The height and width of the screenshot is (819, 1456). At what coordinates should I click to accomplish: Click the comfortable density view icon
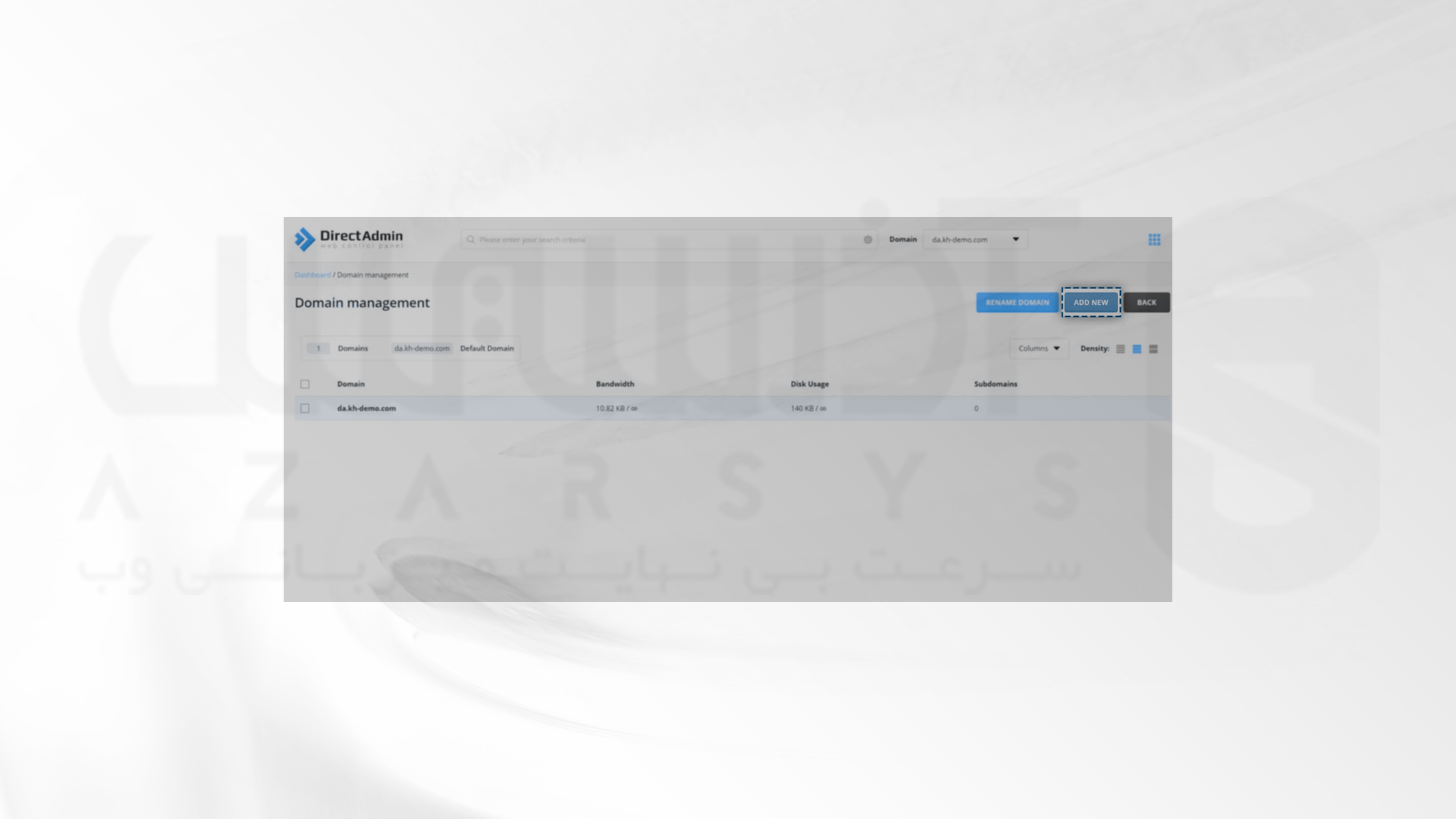[1137, 348]
